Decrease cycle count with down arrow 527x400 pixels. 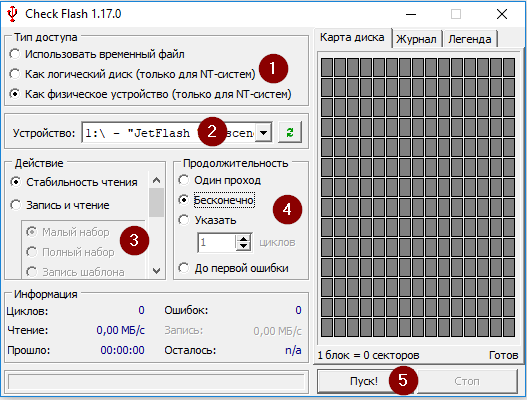[243, 246]
